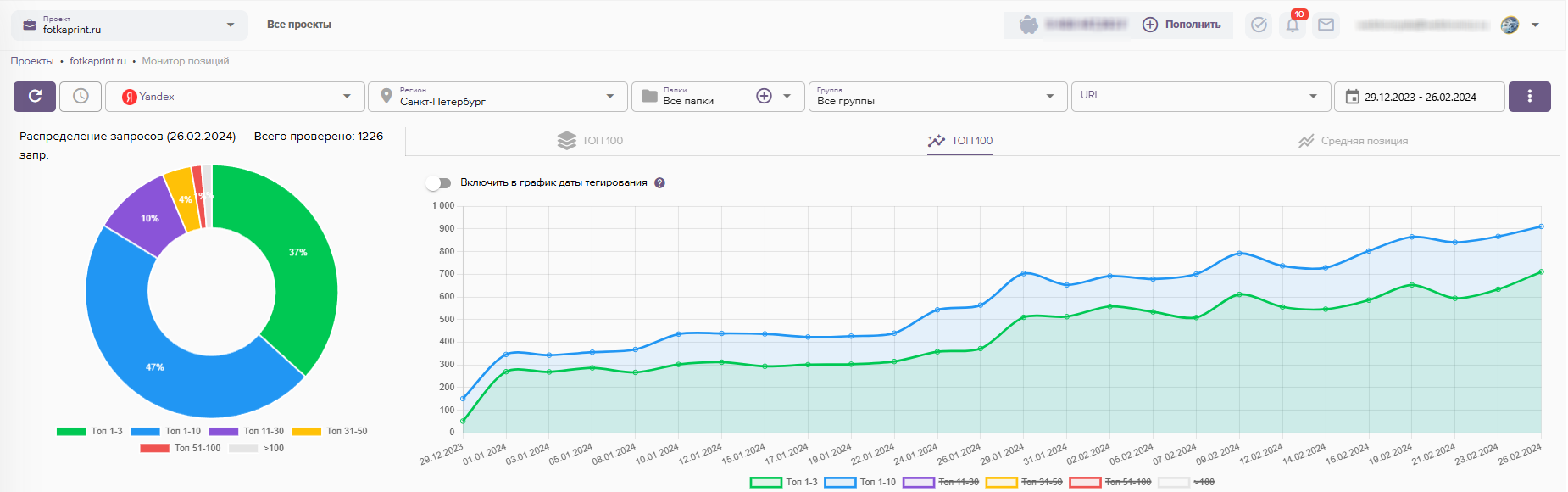
Task: Click the tagging dates help question icon
Action: coord(659,183)
